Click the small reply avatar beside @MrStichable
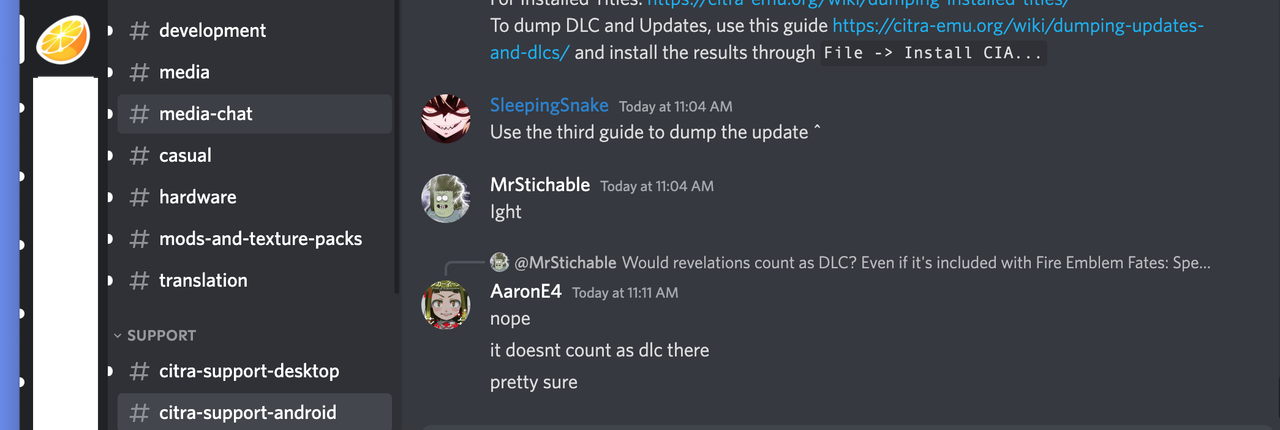The height and width of the screenshot is (430, 1280). [x=500, y=263]
